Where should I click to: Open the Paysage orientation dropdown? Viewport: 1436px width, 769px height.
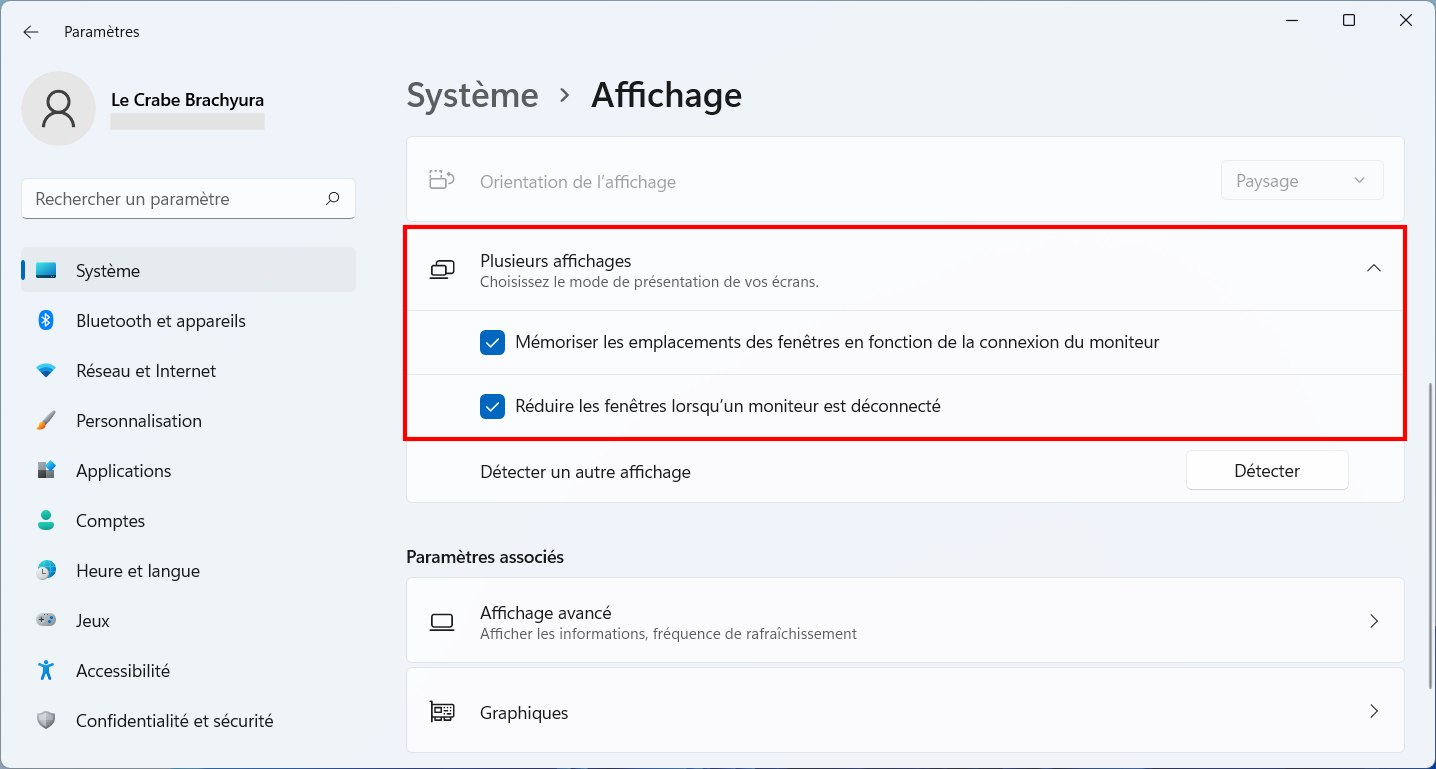(1302, 181)
